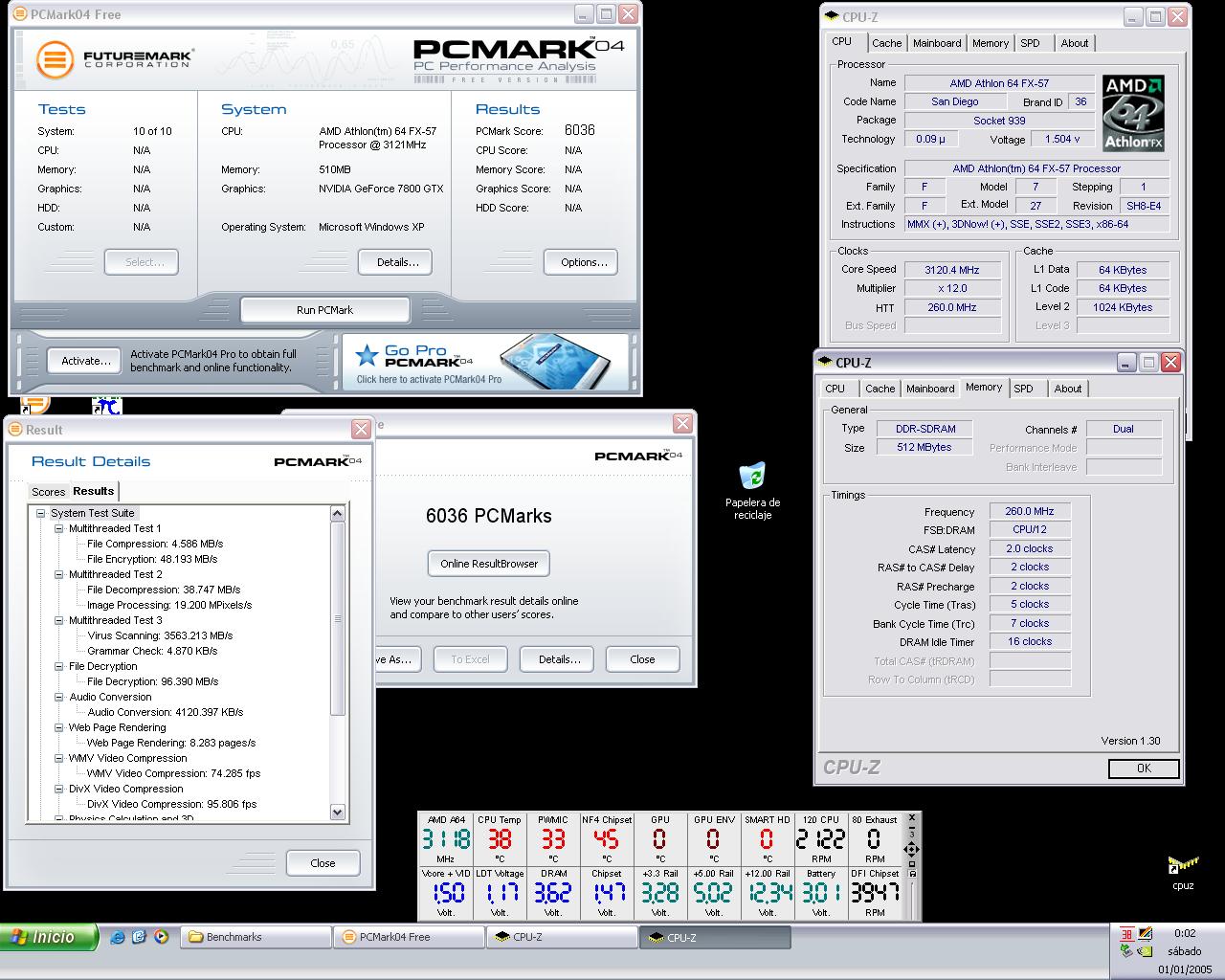Collapse the Web Page Rendering node
Viewport: 1225px width, 980px height.
click(x=58, y=727)
